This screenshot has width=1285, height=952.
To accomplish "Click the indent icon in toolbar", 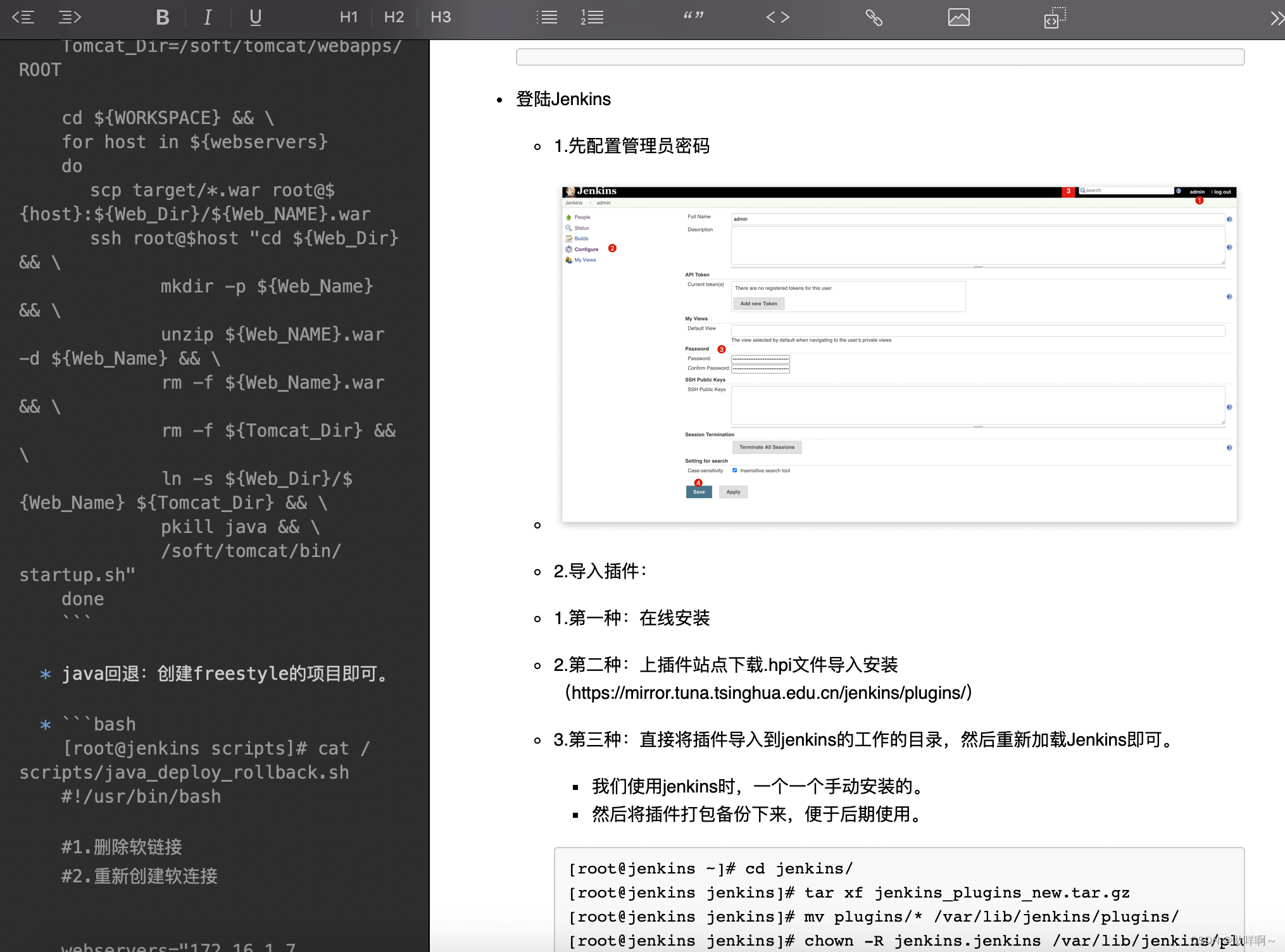I will tap(70, 17).
